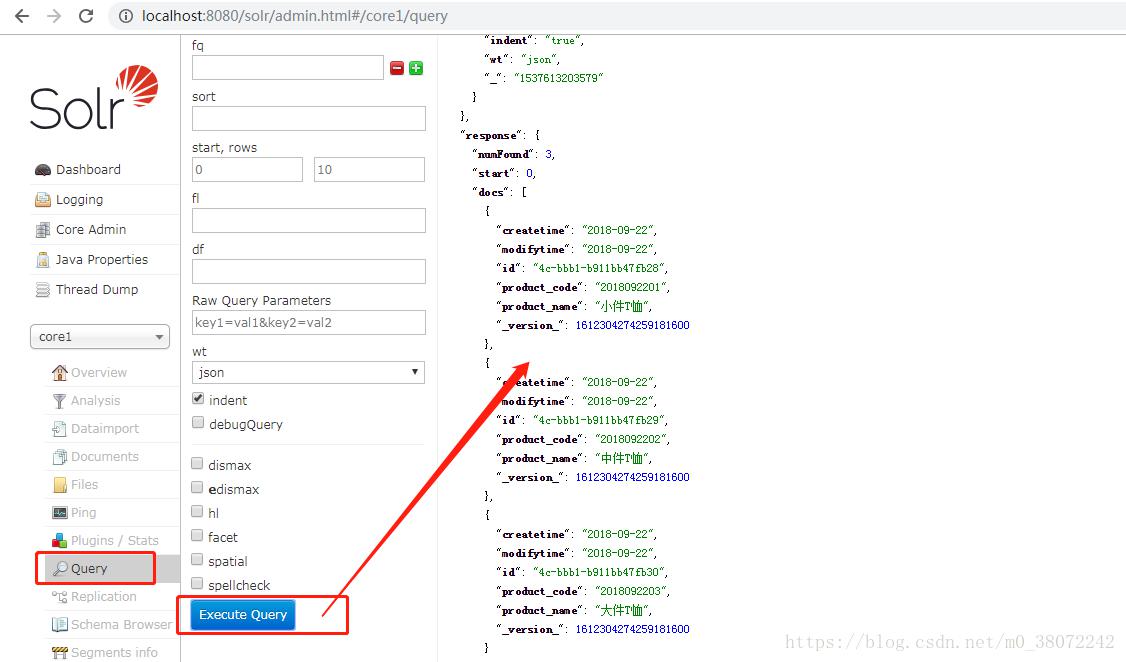Image resolution: width=1126 pixels, height=662 pixels.
Task: Click the green add fq filter icon
Action: [x=416, y=68]
